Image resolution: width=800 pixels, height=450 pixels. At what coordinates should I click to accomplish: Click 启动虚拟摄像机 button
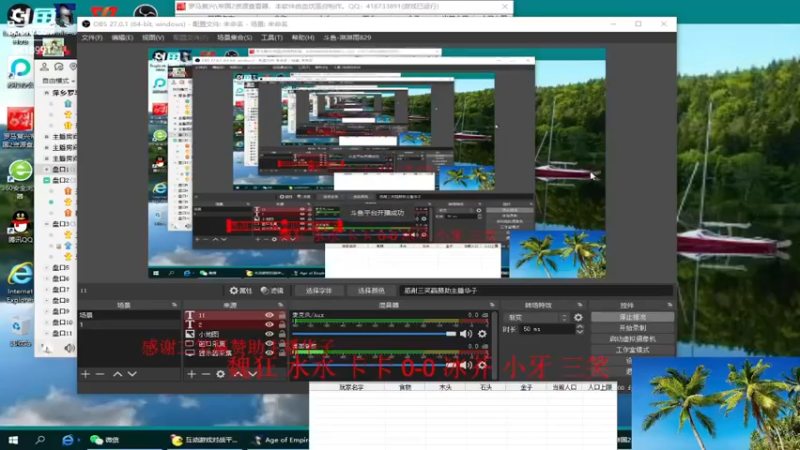click(632, 339)
